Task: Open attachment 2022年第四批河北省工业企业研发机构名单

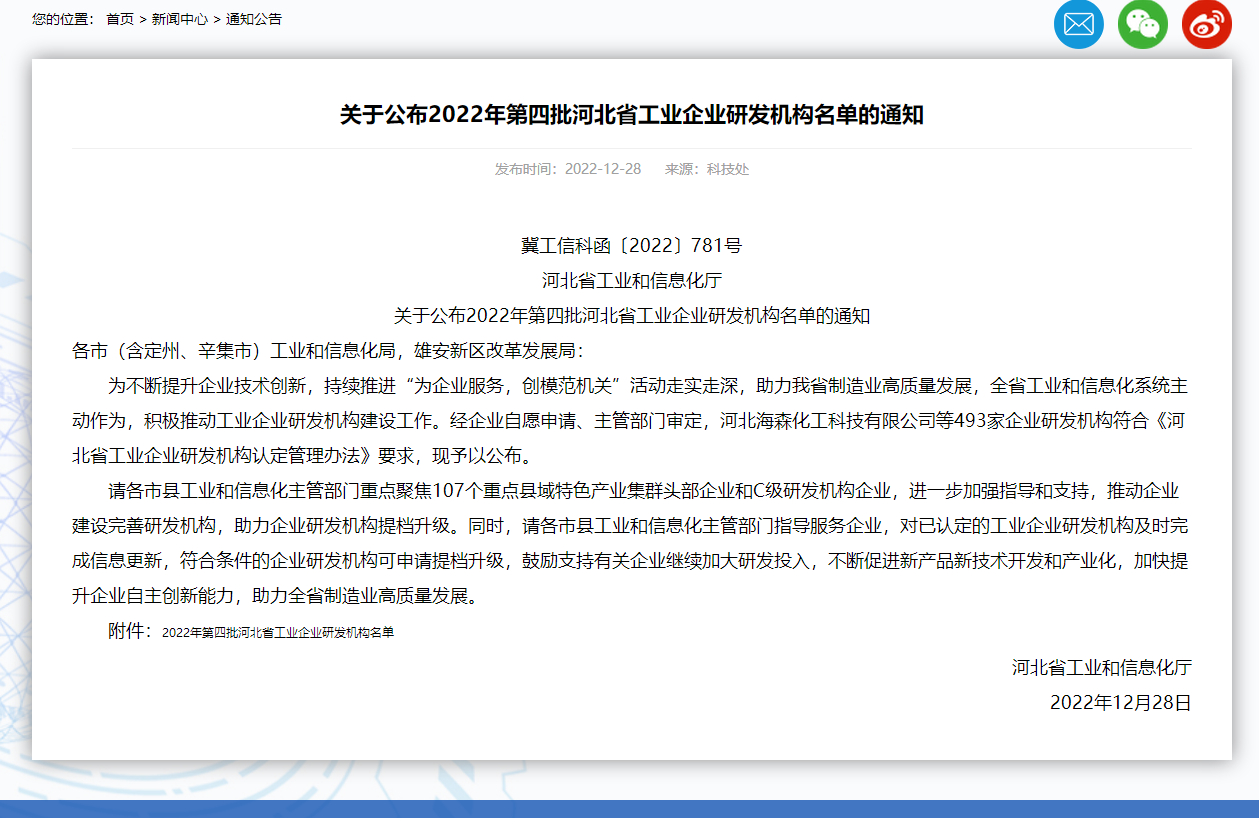Action: coord(278,633)
